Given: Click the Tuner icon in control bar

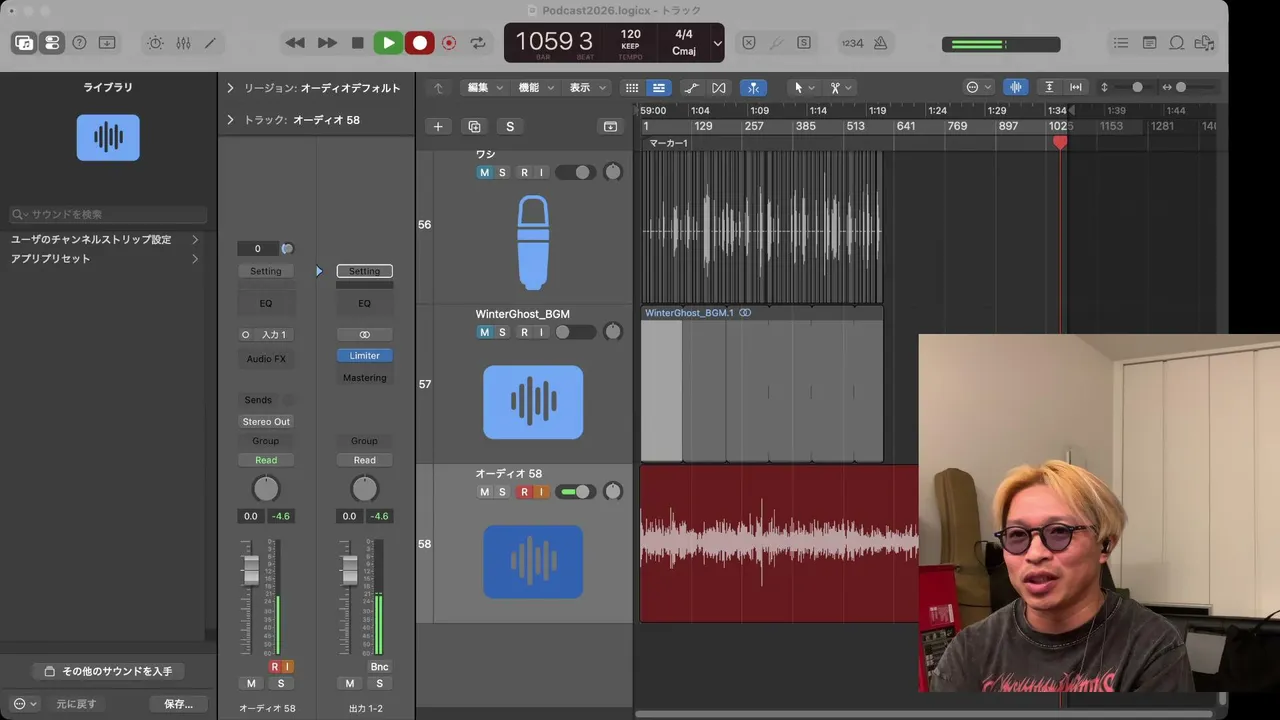Looking at the screenshot, I should [x=776, y=43].
